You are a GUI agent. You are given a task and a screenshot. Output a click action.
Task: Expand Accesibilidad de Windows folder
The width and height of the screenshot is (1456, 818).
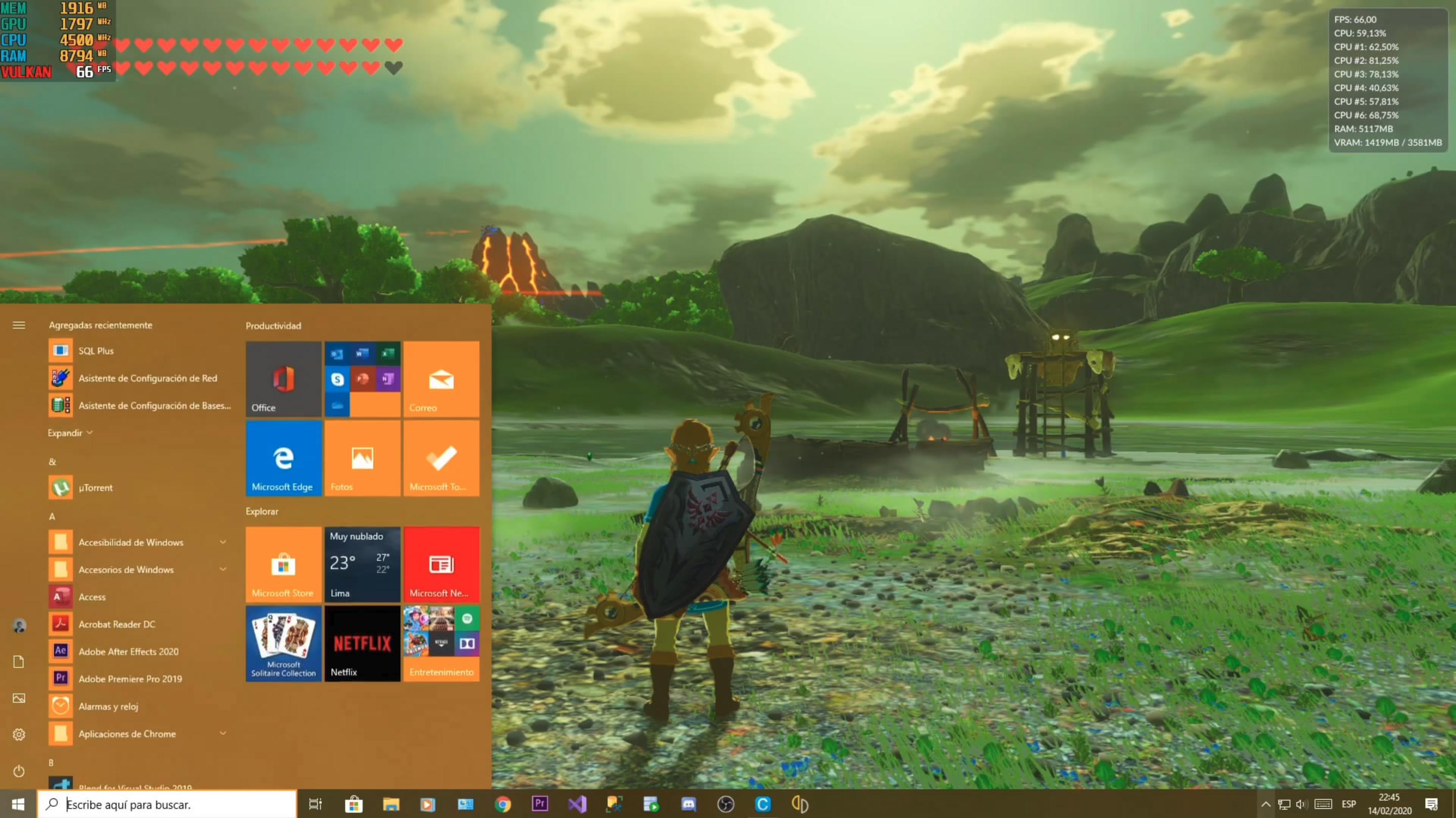tap(223, 542)
